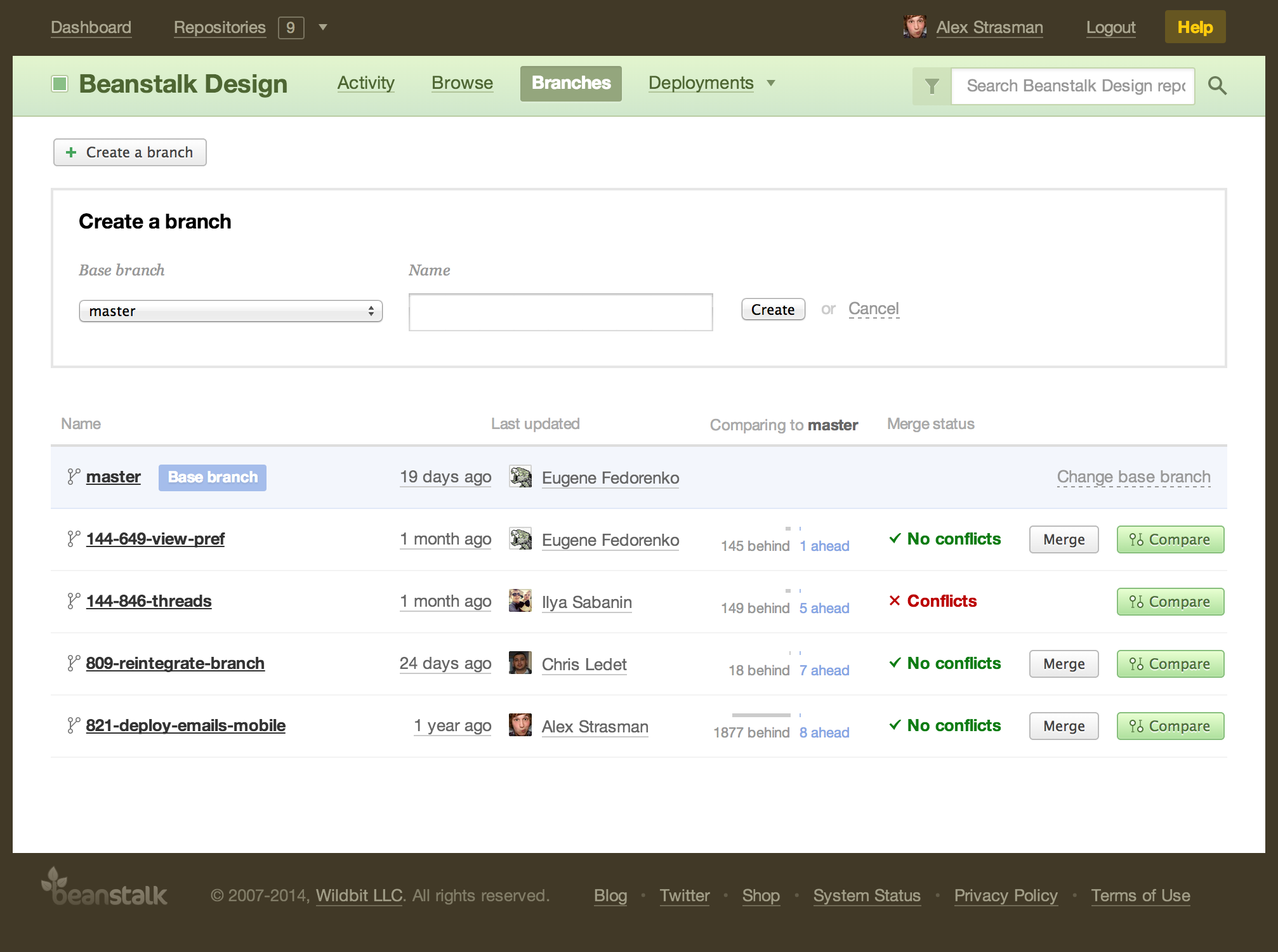The image size is (1278, 952).
Task: Click the filter funnel icon beside search
Action: point(932,86)
